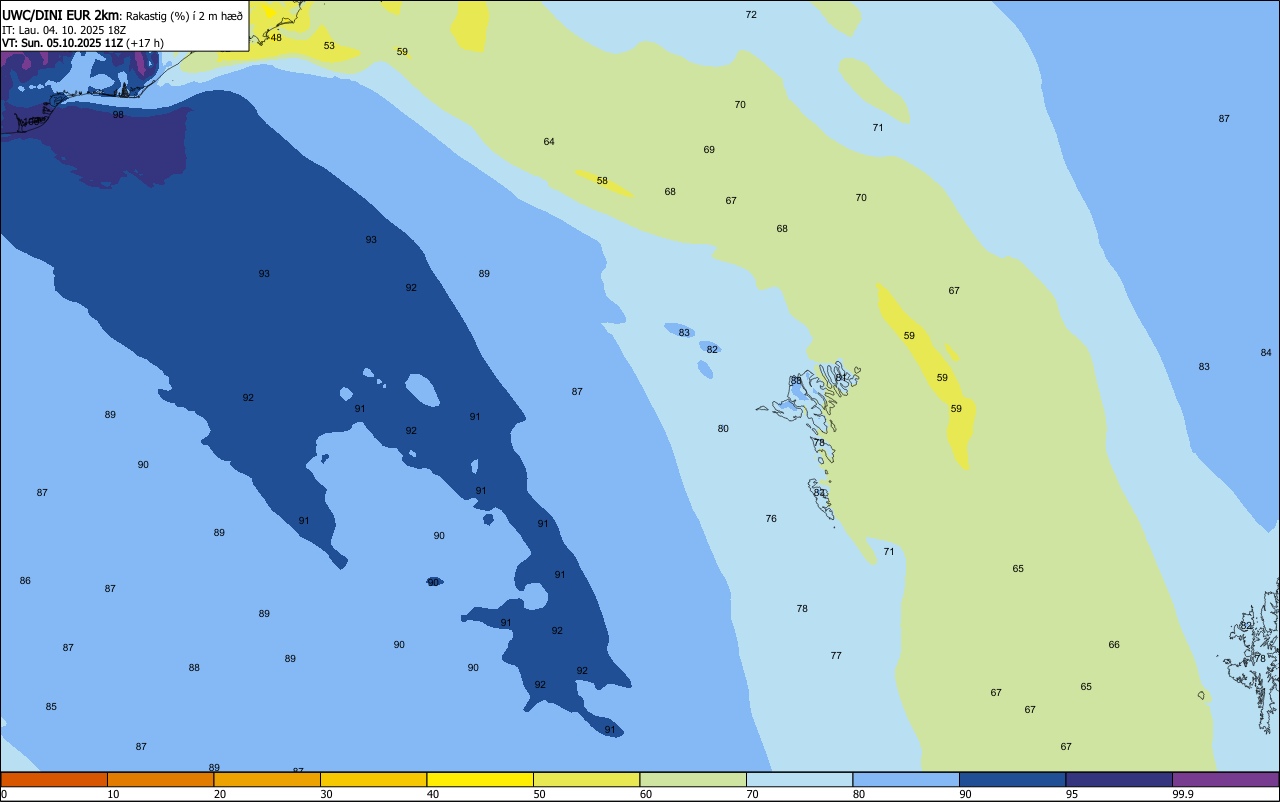Click the humidity value '64' on the map
The image size is (1280, 802).
pyautogui.click(x=549, y=142)
